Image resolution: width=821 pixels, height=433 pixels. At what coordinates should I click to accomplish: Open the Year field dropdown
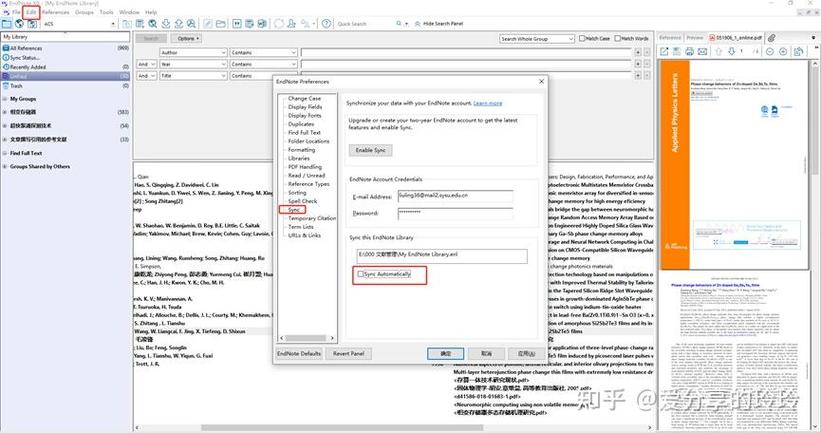[x=193, y=64]
